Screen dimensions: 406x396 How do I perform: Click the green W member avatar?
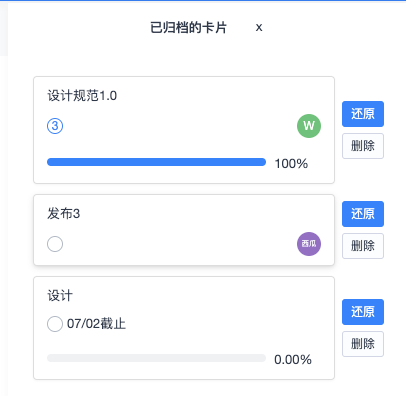[x=309, y=126]
